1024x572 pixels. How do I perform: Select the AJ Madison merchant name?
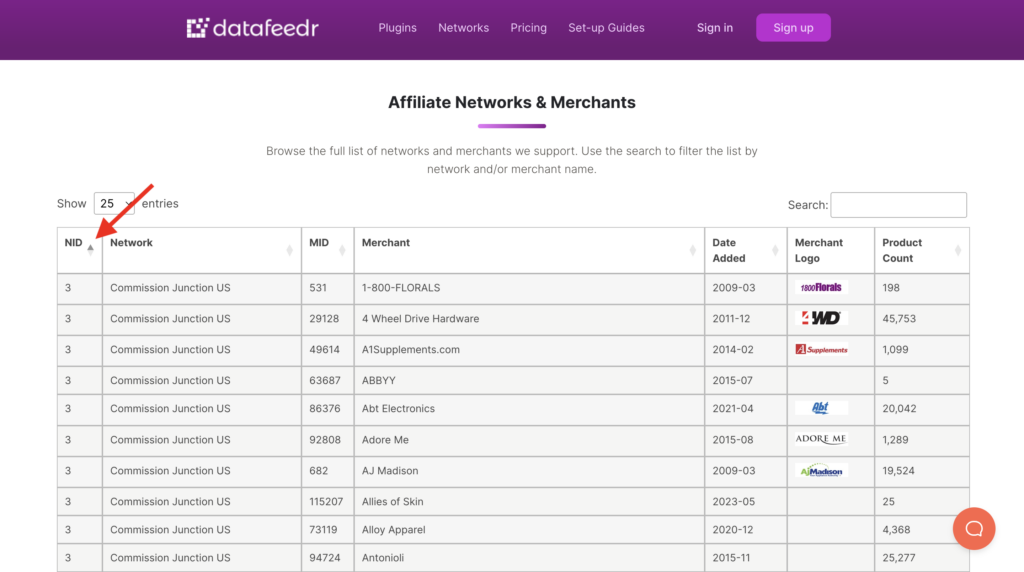coord(390,470)
